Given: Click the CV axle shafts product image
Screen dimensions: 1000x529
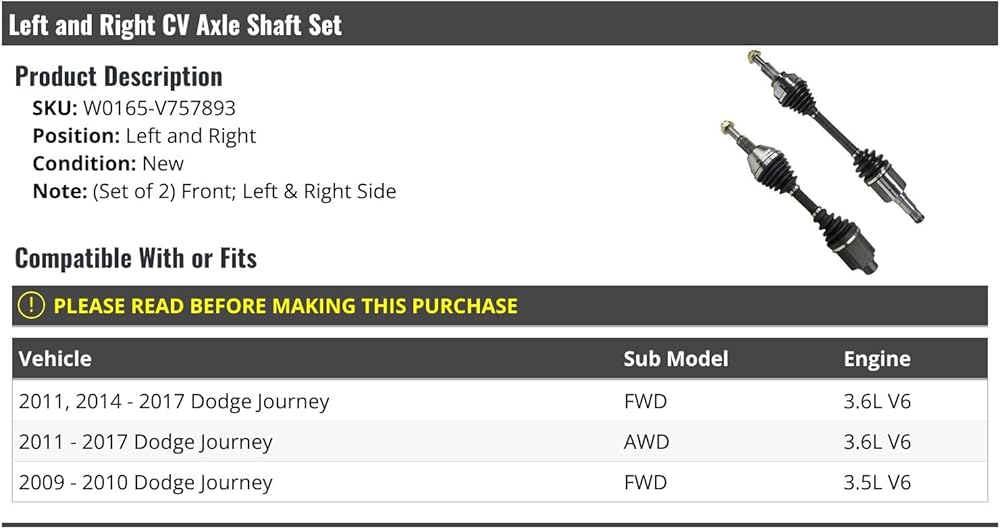Looking at the screenshot, I should click(823, 162).
